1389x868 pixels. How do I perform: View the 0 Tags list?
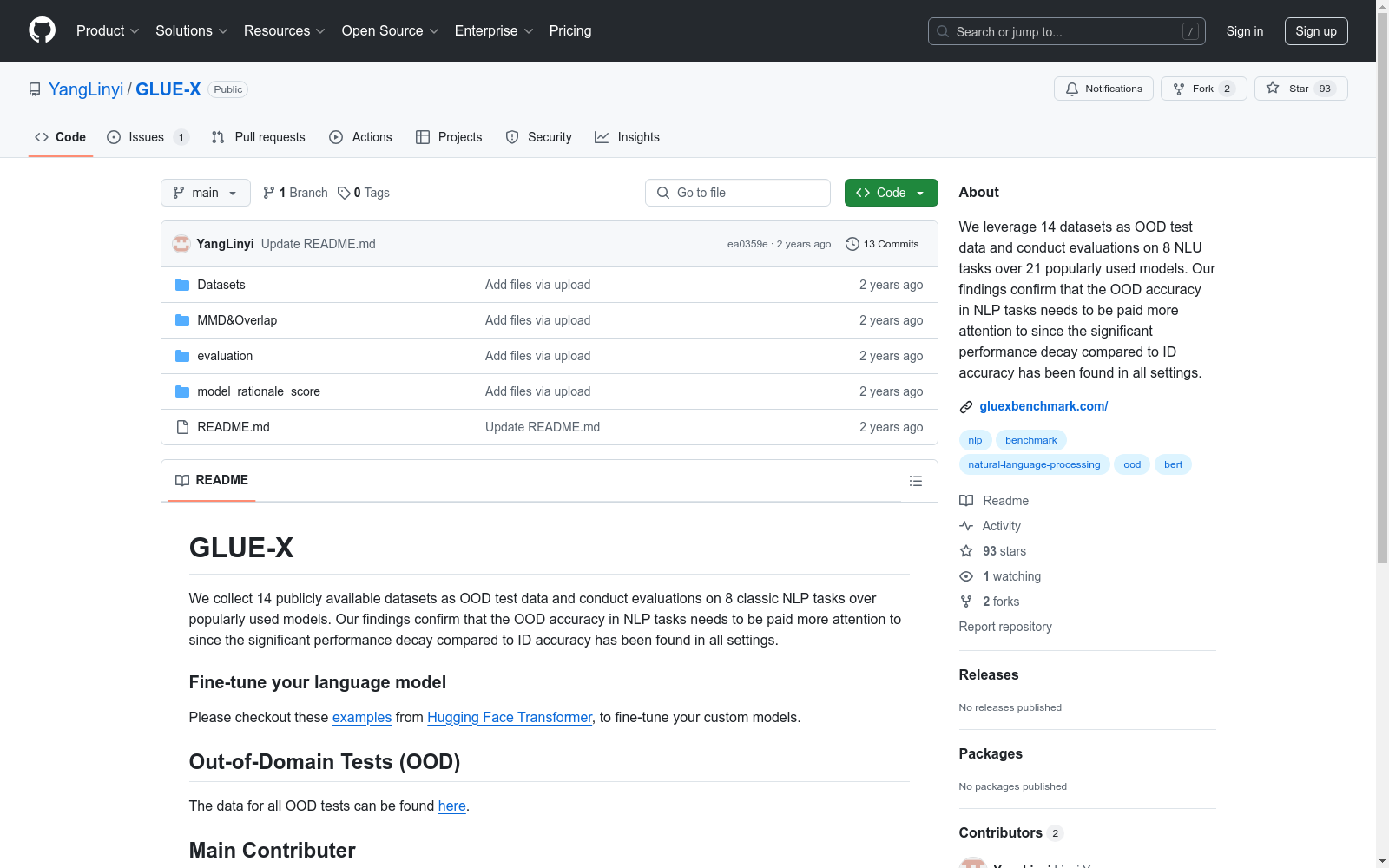tap(364, 193)
